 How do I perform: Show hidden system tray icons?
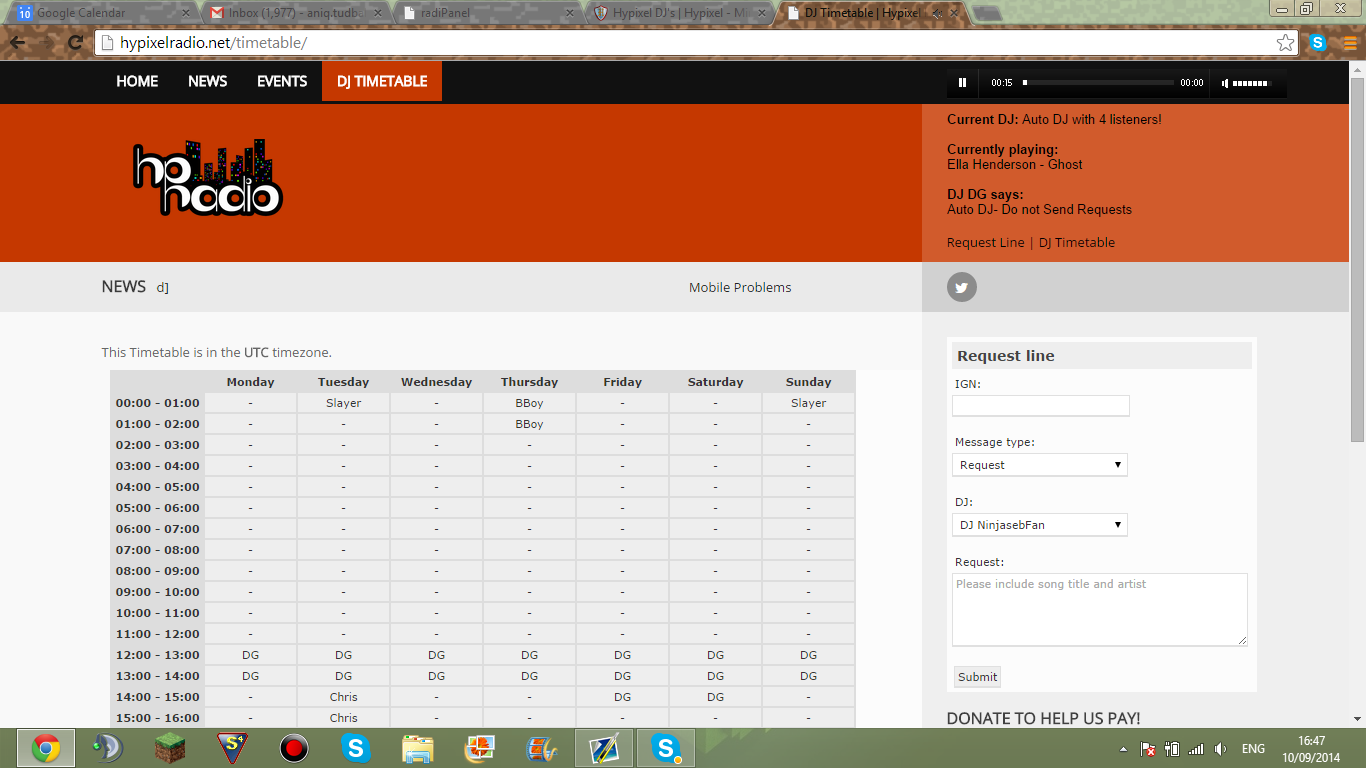coord(1123,749)
